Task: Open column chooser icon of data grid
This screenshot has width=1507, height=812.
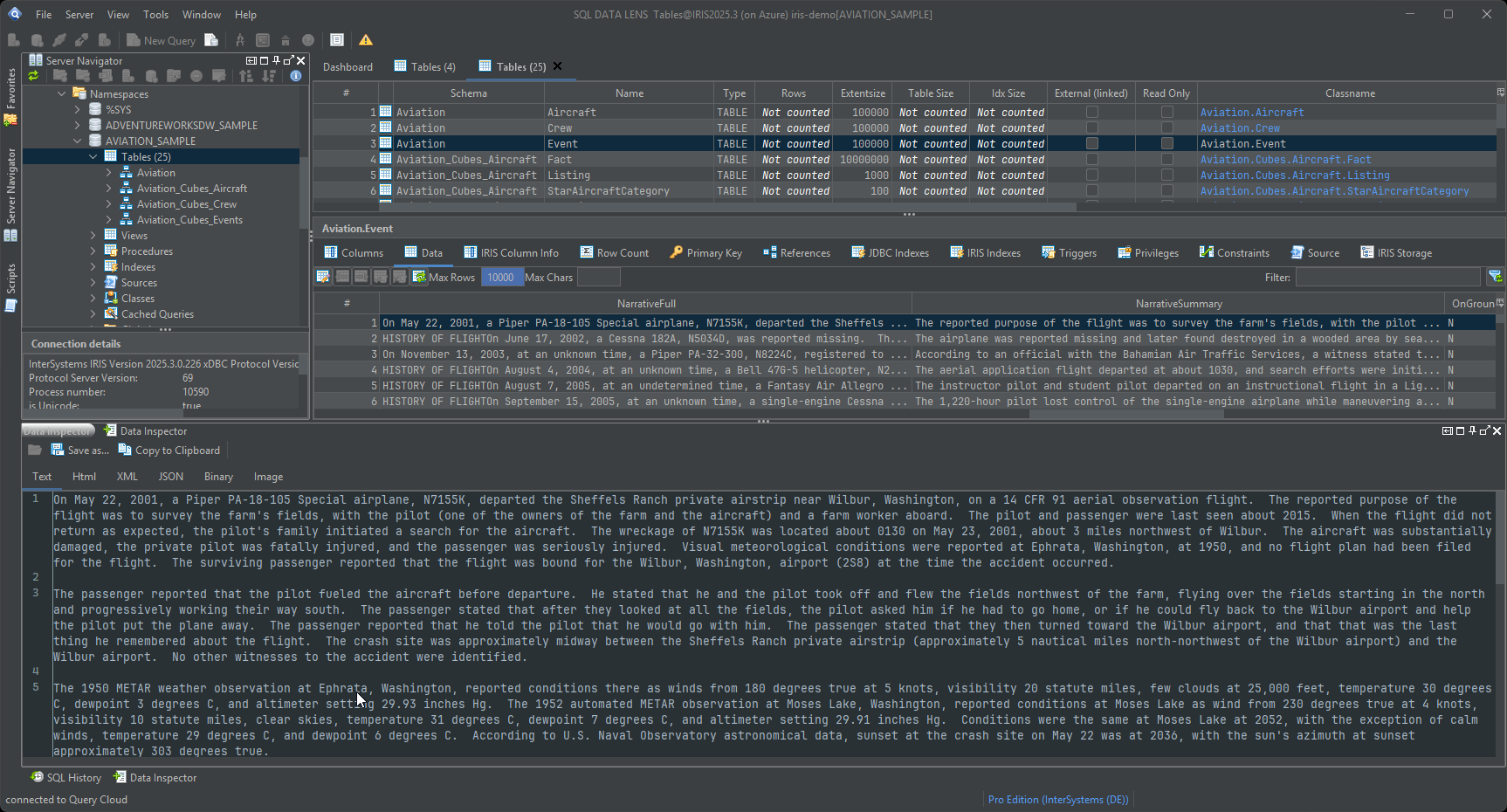Action: tap(1500, 303)
